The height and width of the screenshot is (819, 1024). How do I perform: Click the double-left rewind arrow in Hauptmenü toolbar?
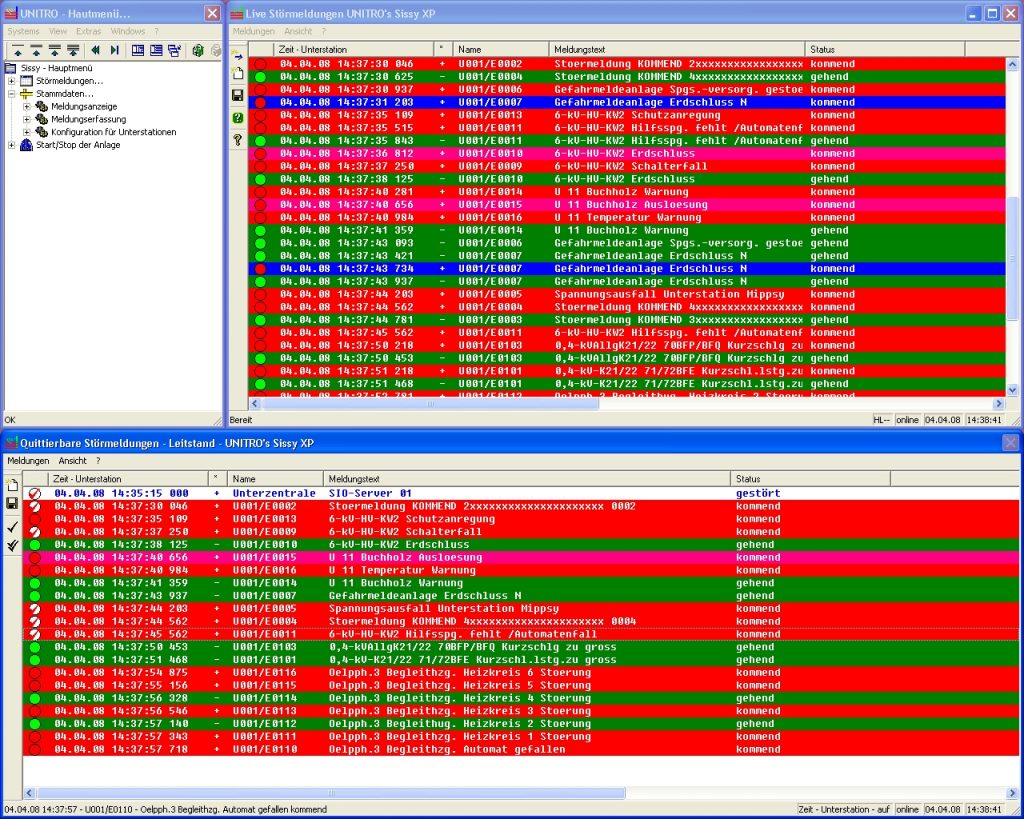[x=96, y=50]
